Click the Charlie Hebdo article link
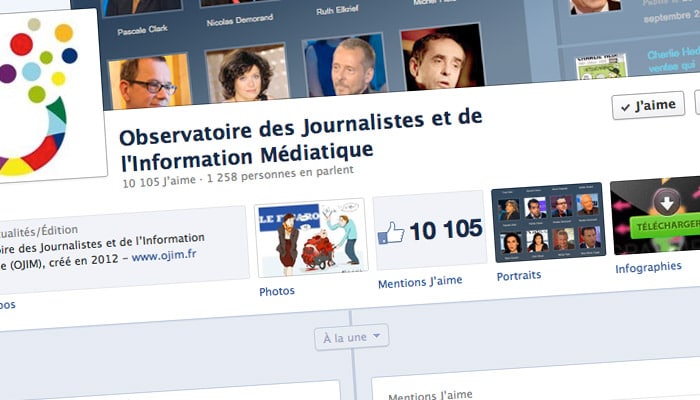 [x=673, y=59]
